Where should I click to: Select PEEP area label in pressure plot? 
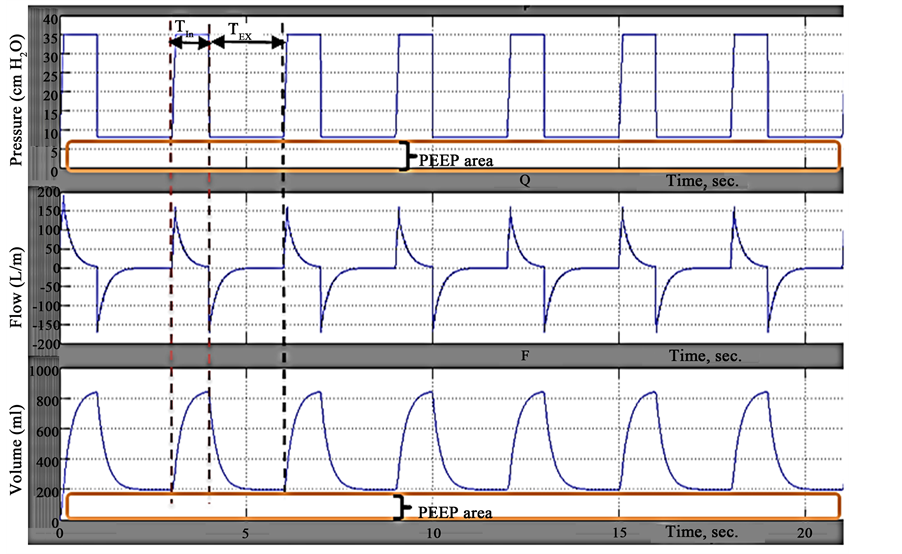[x=456, y=159]
